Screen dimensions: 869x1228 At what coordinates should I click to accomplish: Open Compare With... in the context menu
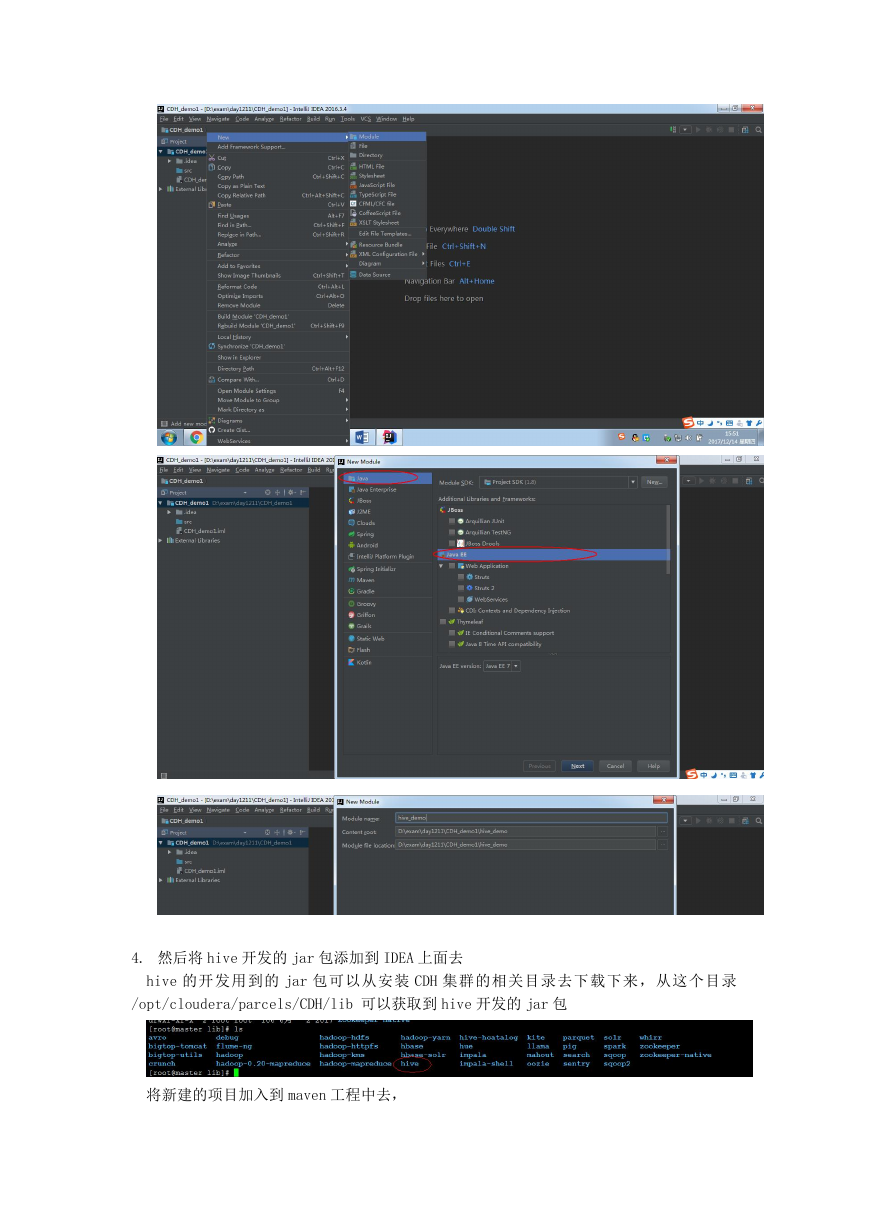pos(277,380)
